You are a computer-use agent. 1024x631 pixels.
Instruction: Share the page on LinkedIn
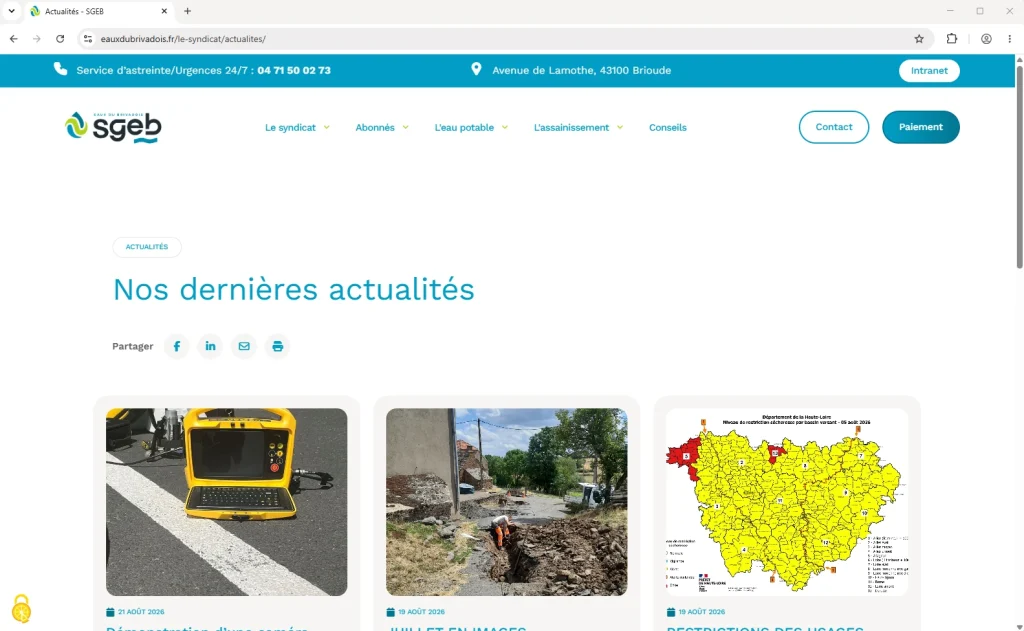coord(210,346)
